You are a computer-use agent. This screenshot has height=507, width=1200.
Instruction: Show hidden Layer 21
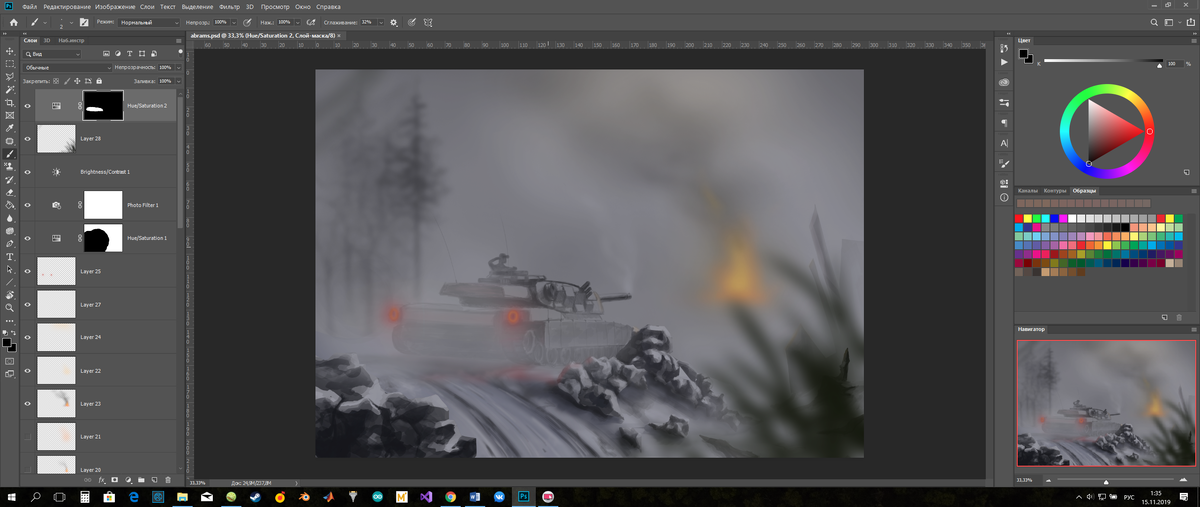point(27,437)
